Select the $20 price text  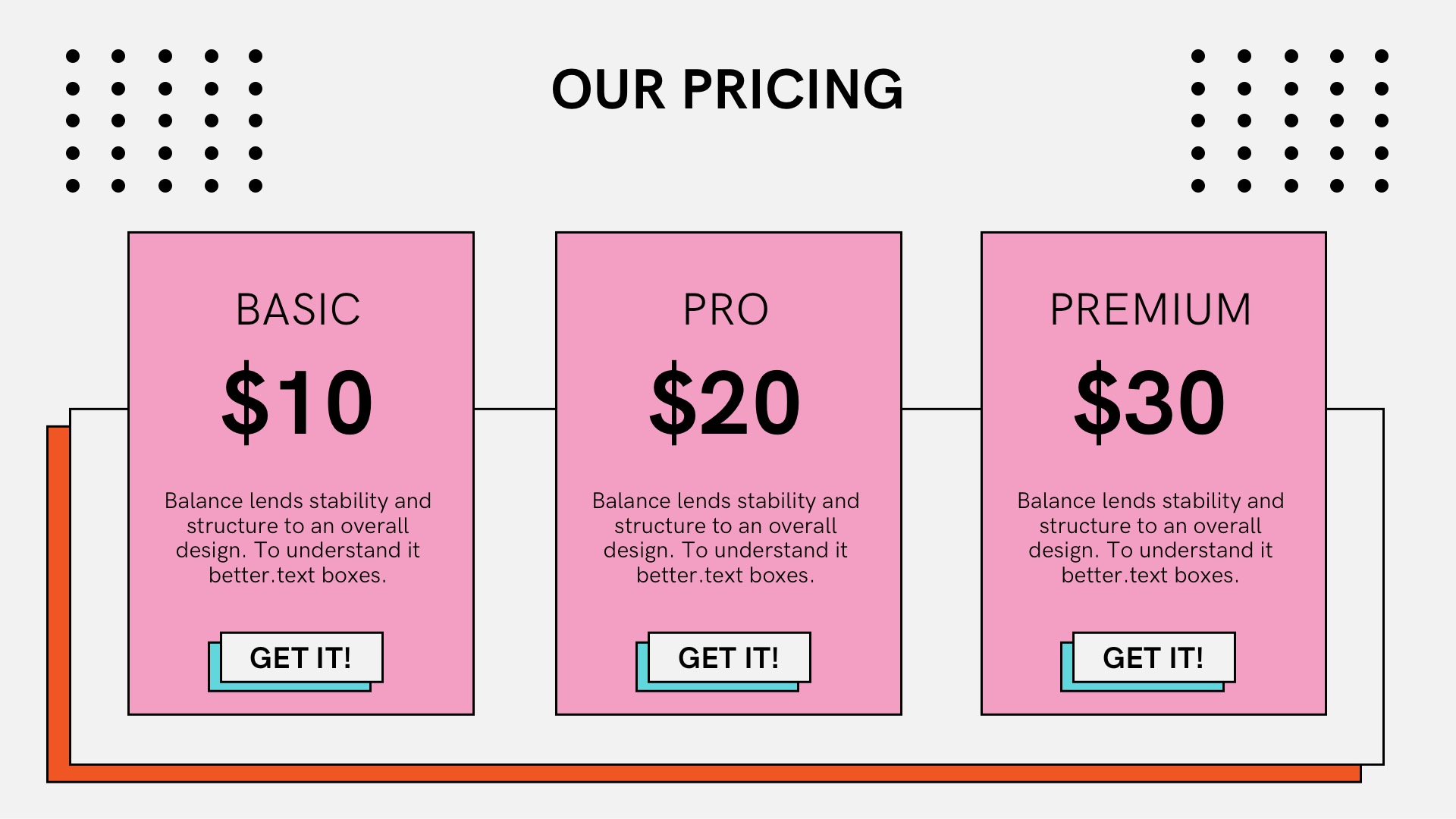point(725,402)
